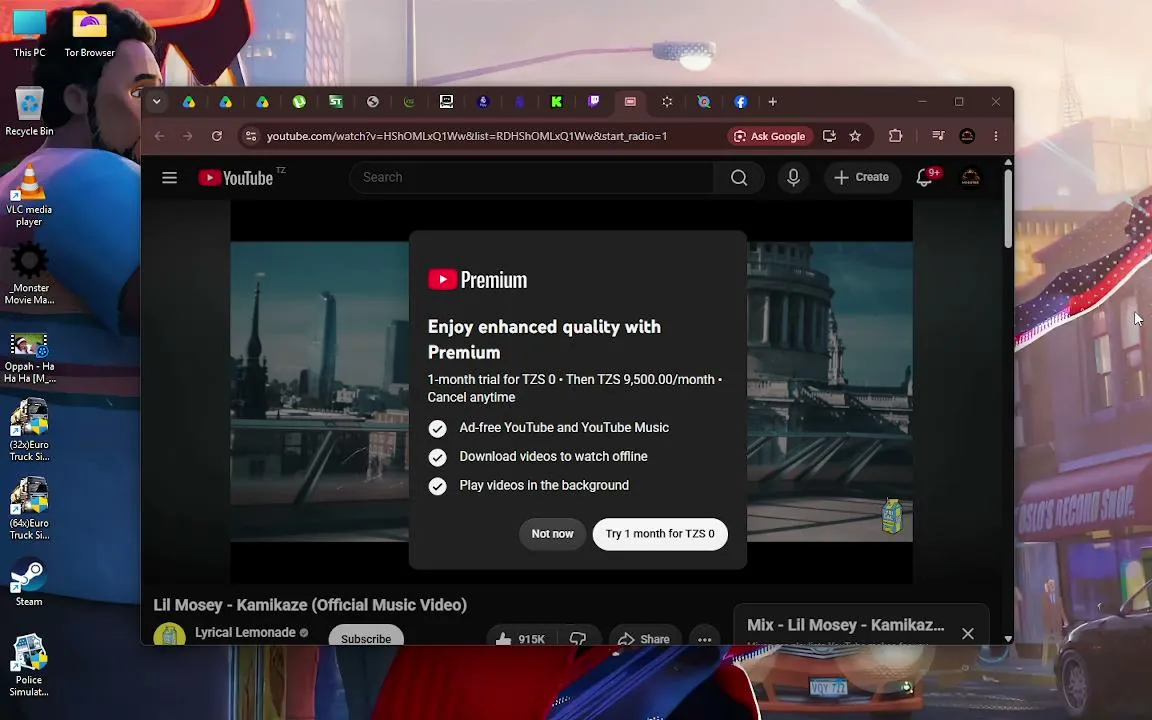Like the video with thumbs up

[520, 638]
